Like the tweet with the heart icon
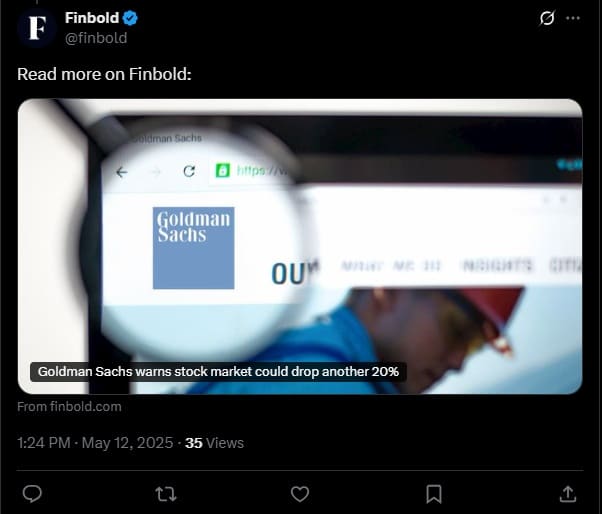The height and width of the screenshot is (514, 602). coord(300,494)
